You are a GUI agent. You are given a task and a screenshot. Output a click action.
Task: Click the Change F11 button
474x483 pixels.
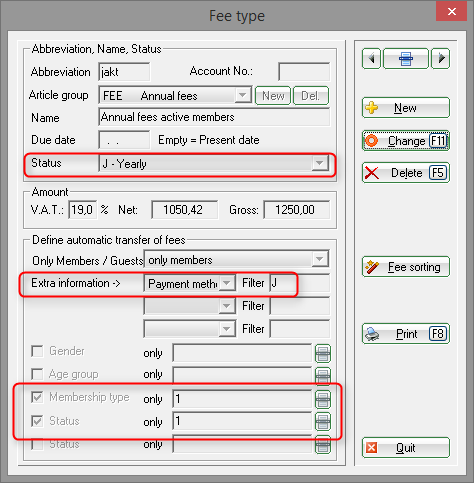click(406, 141)
